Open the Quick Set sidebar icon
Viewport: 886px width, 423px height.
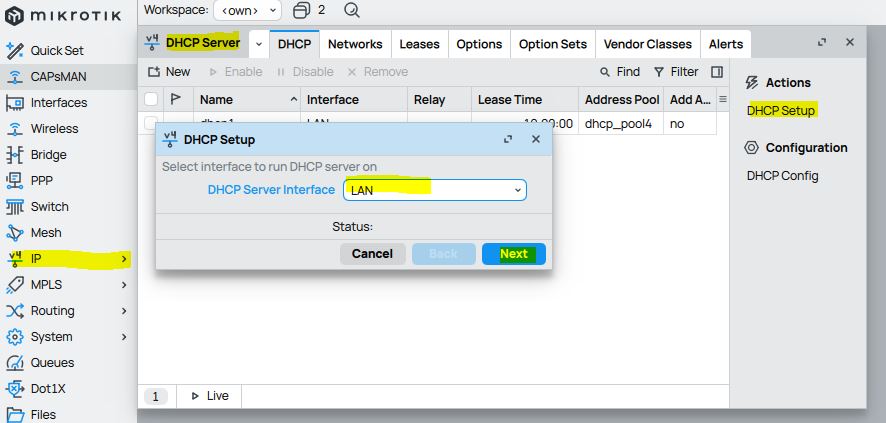pyautogui.click(x=15, y=50)
